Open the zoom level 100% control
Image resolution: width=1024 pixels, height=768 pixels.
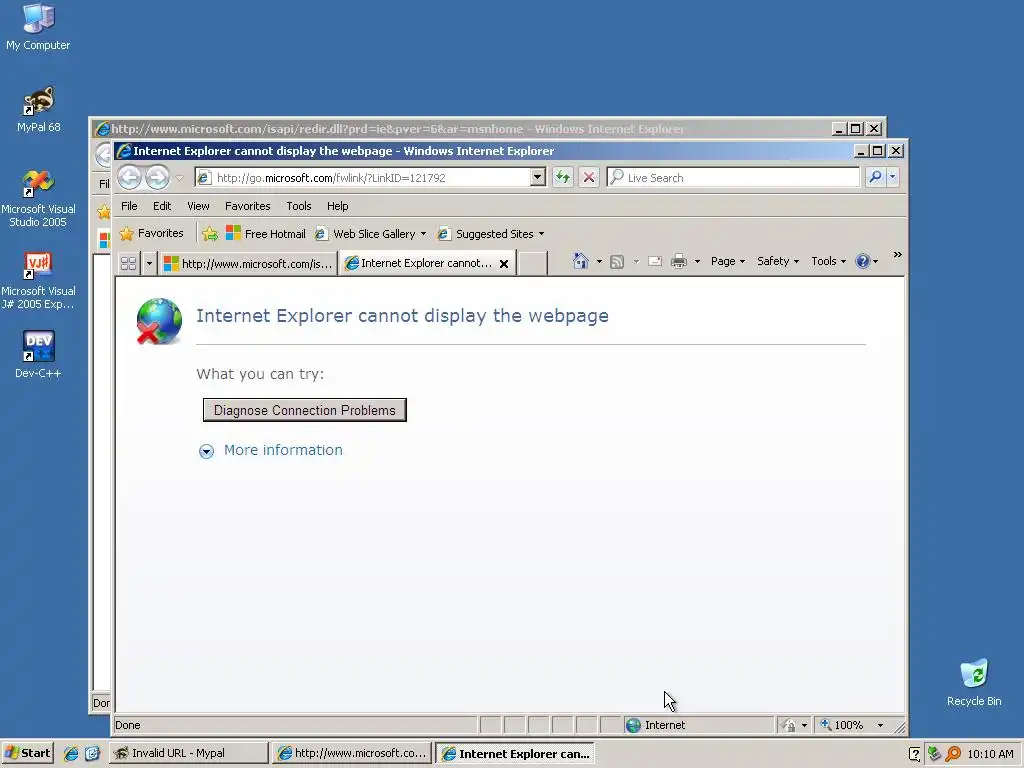(x=842, y=725)
